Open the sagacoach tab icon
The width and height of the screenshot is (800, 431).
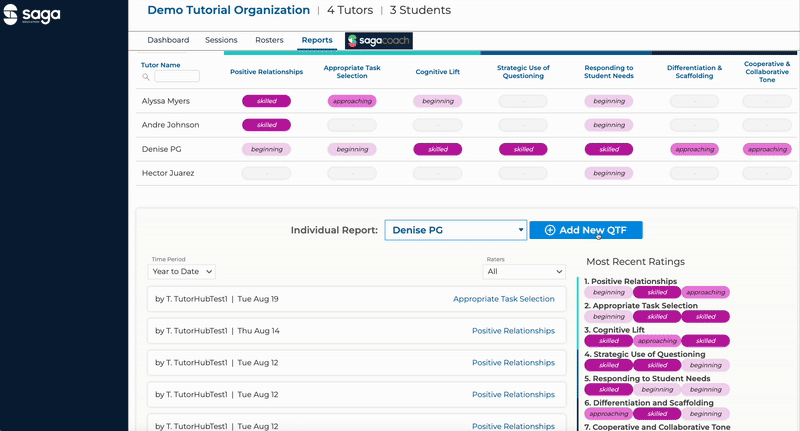[379, 40]
